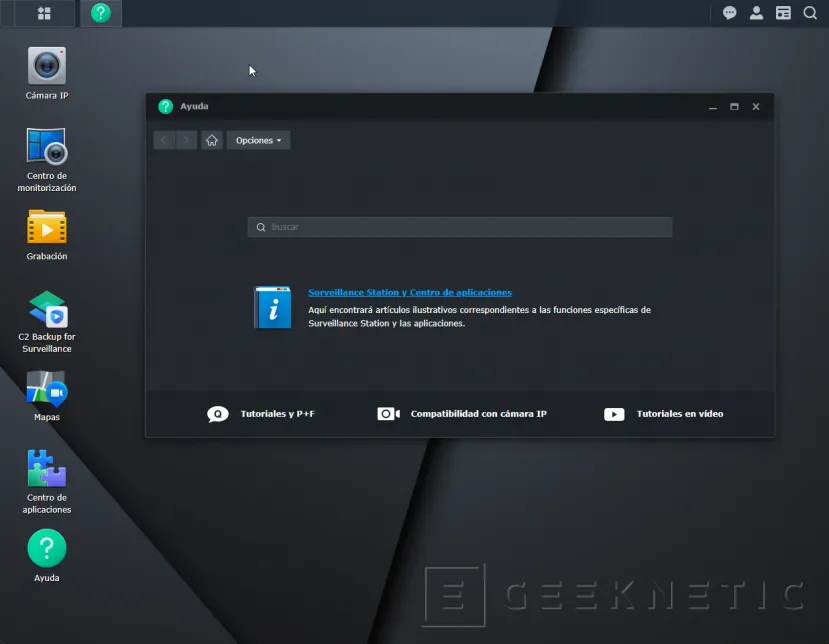Open the Grabación app icon
Screen dimensions: 829x644
(x=46, y=228)
